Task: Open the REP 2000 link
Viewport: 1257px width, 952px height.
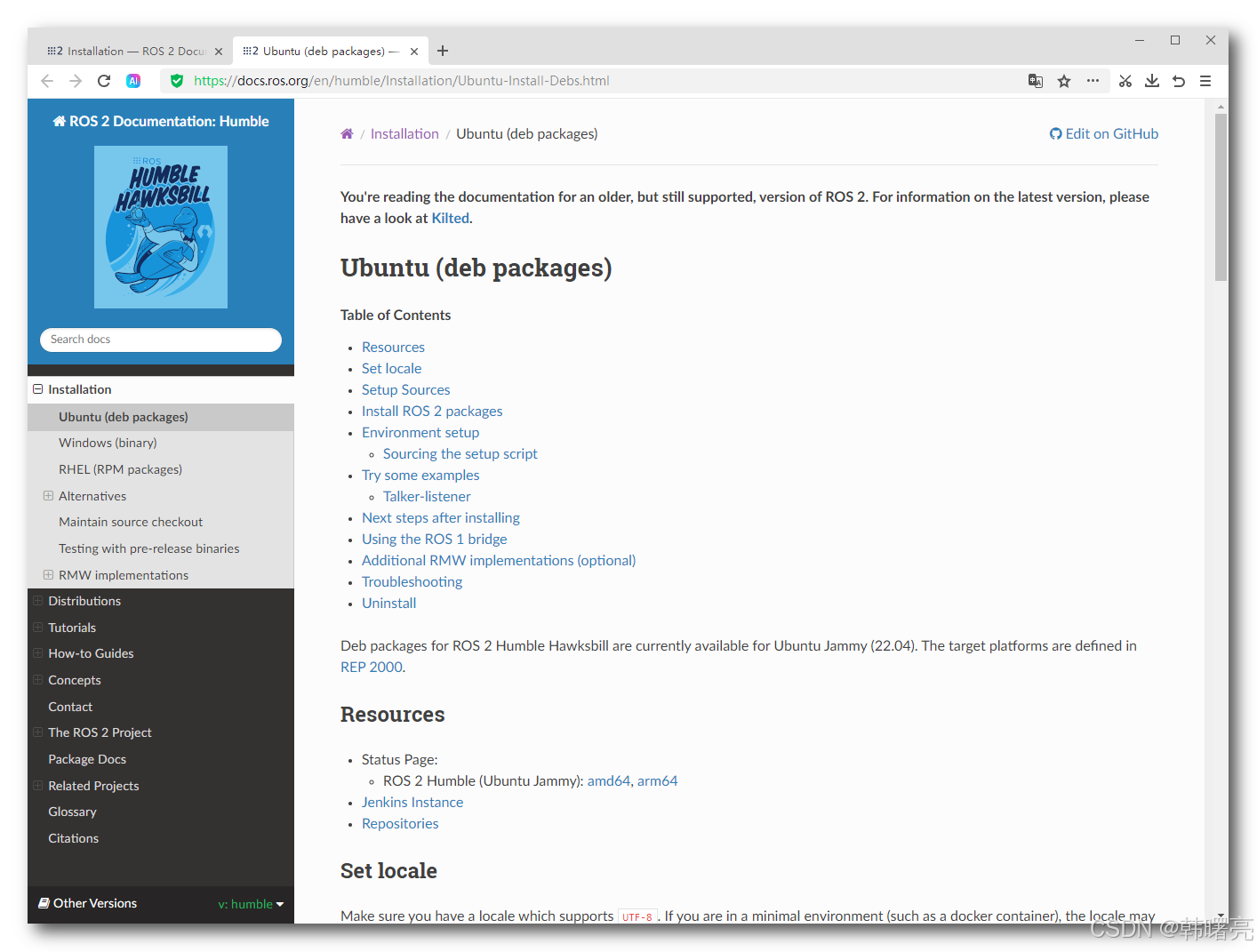Action: click(372, 667)
